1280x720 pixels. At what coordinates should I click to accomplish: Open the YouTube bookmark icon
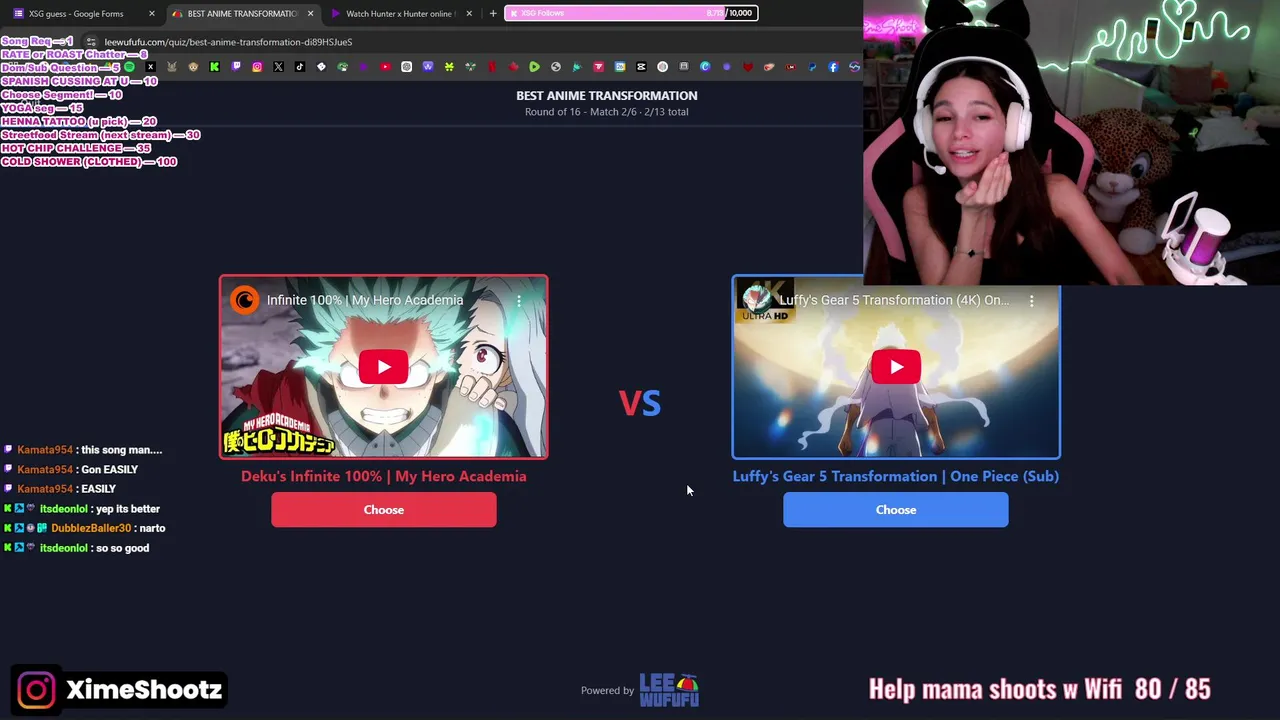(x=385, y=67)
